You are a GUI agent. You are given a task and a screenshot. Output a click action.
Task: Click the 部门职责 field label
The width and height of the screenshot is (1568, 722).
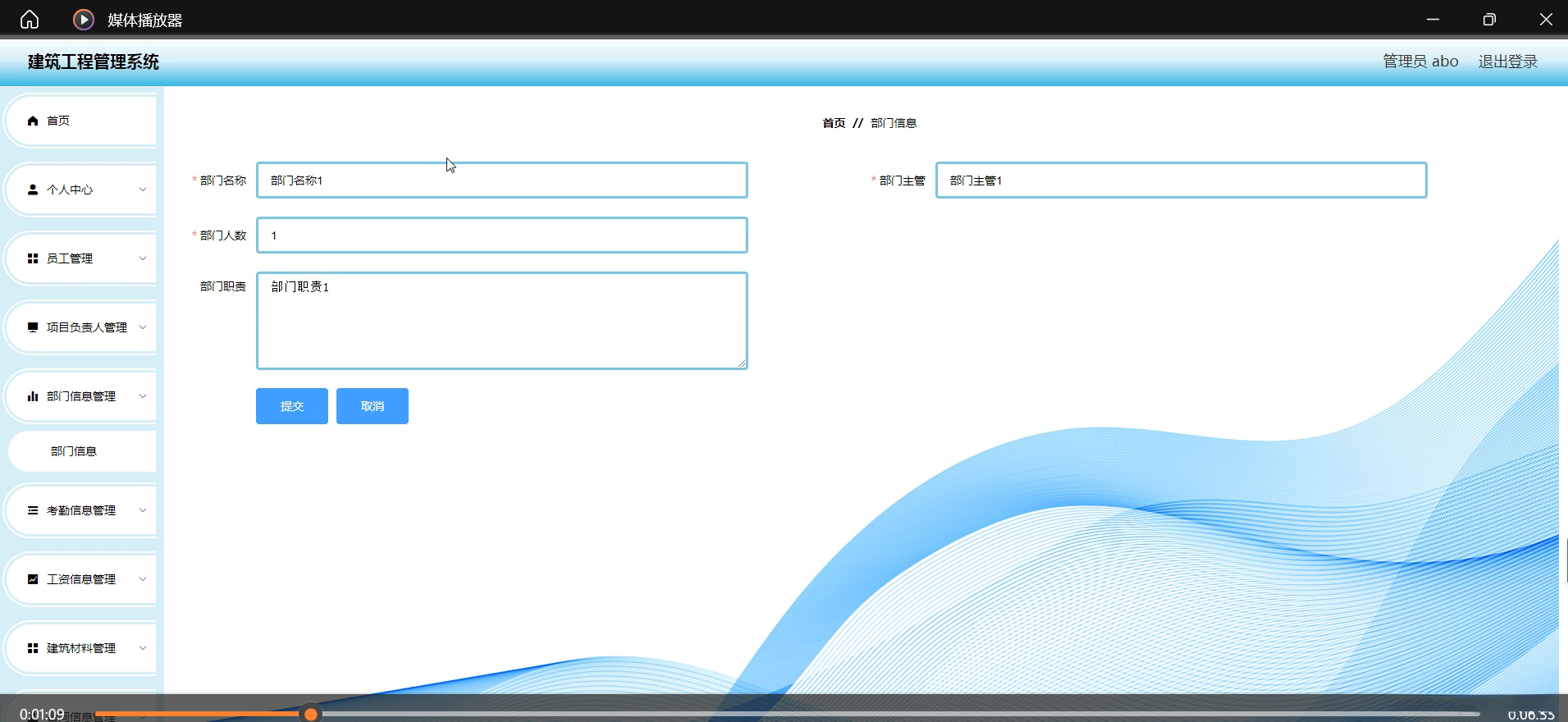pos(223,286)
